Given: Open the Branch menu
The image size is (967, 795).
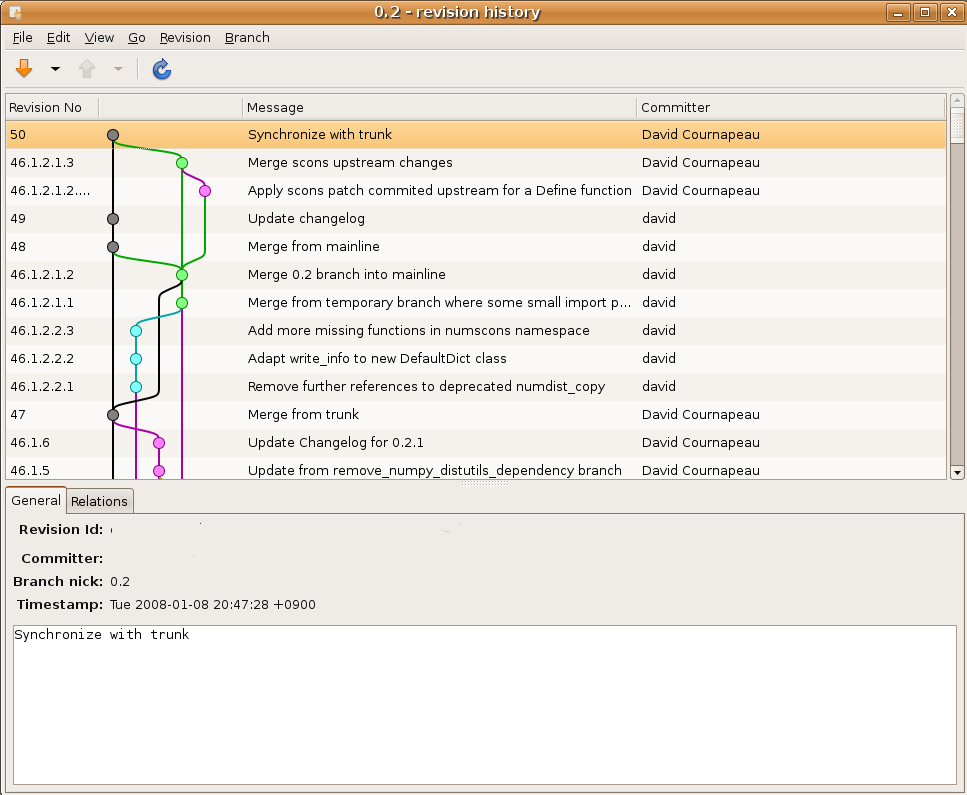Looking at the screenshot, I should 247,37.
